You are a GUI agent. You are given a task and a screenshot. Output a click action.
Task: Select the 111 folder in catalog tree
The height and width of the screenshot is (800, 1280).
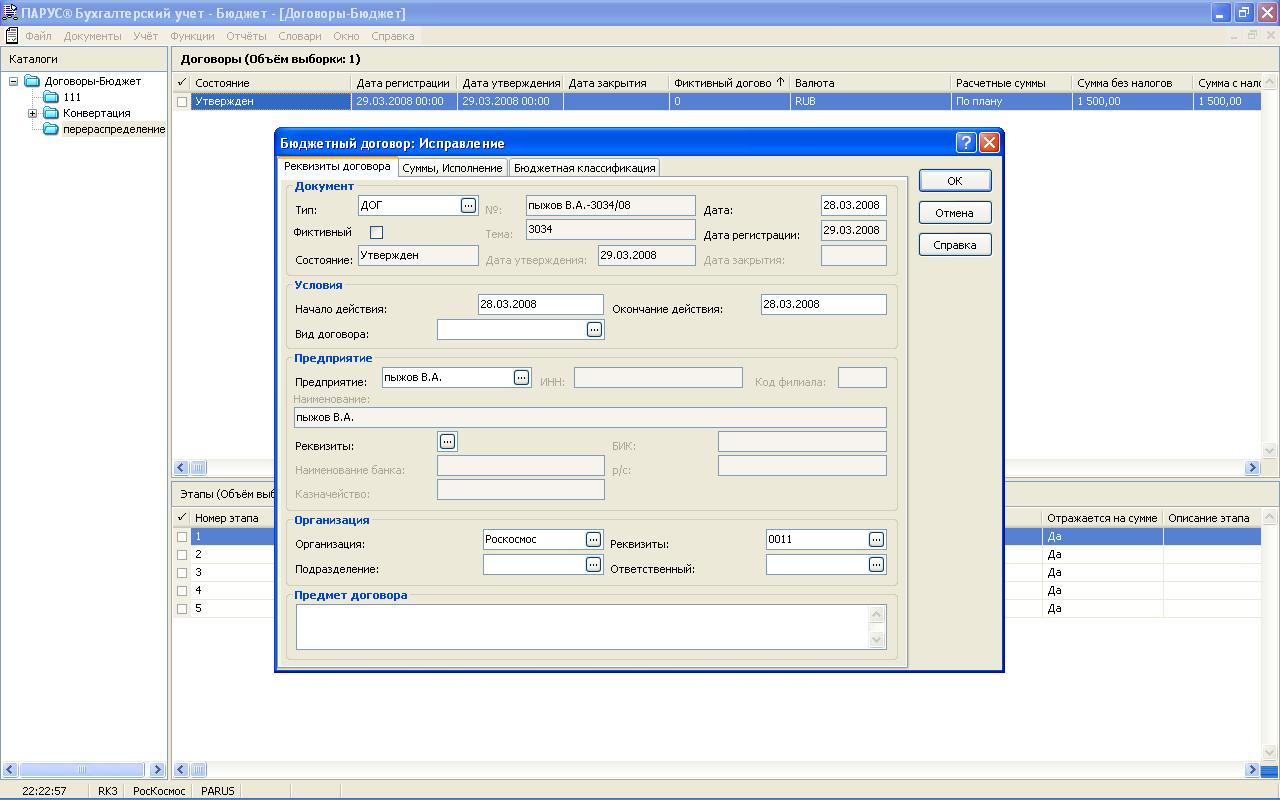[71, 97]
